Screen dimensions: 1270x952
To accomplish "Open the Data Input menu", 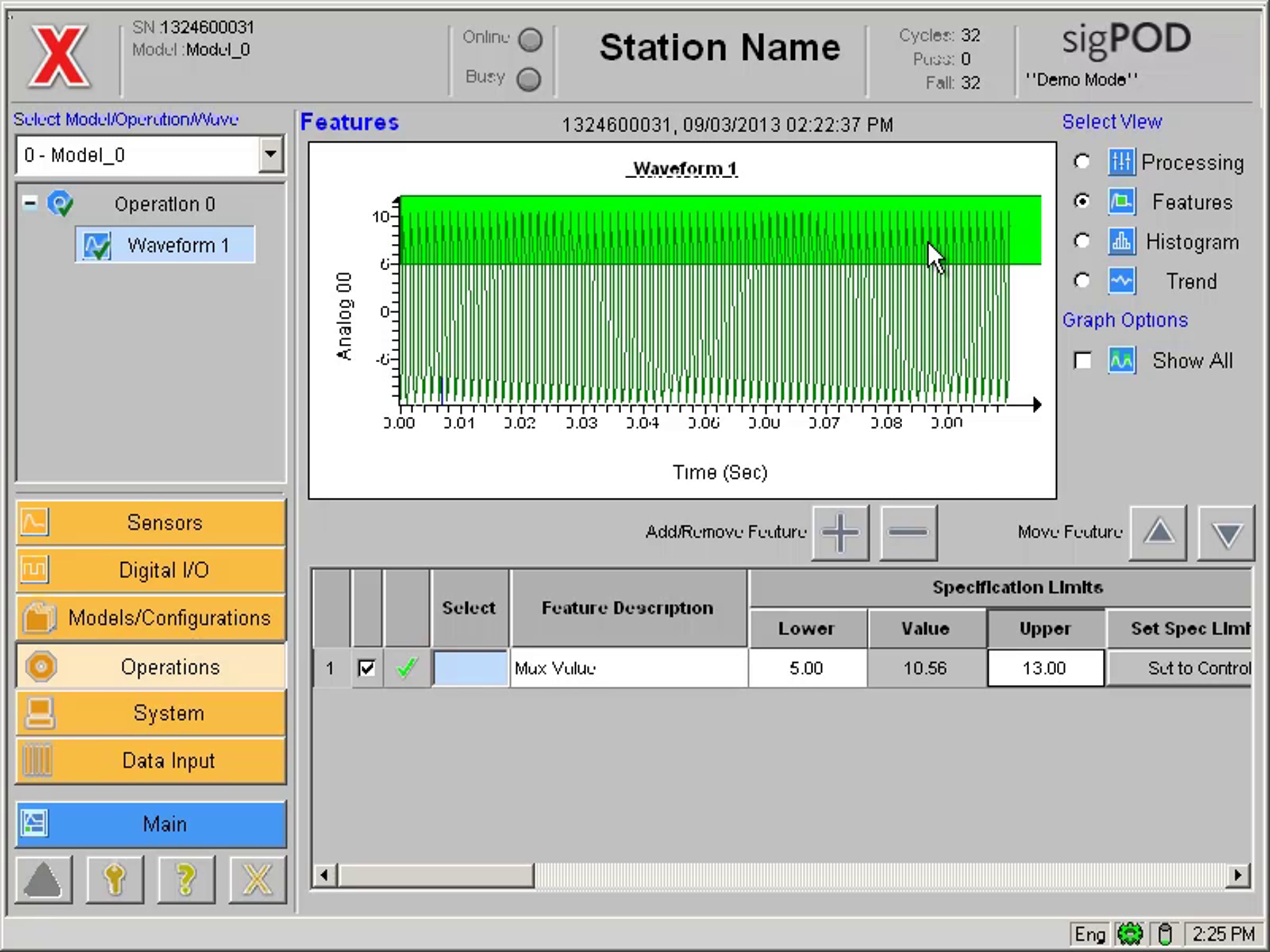I will (151, 761).
